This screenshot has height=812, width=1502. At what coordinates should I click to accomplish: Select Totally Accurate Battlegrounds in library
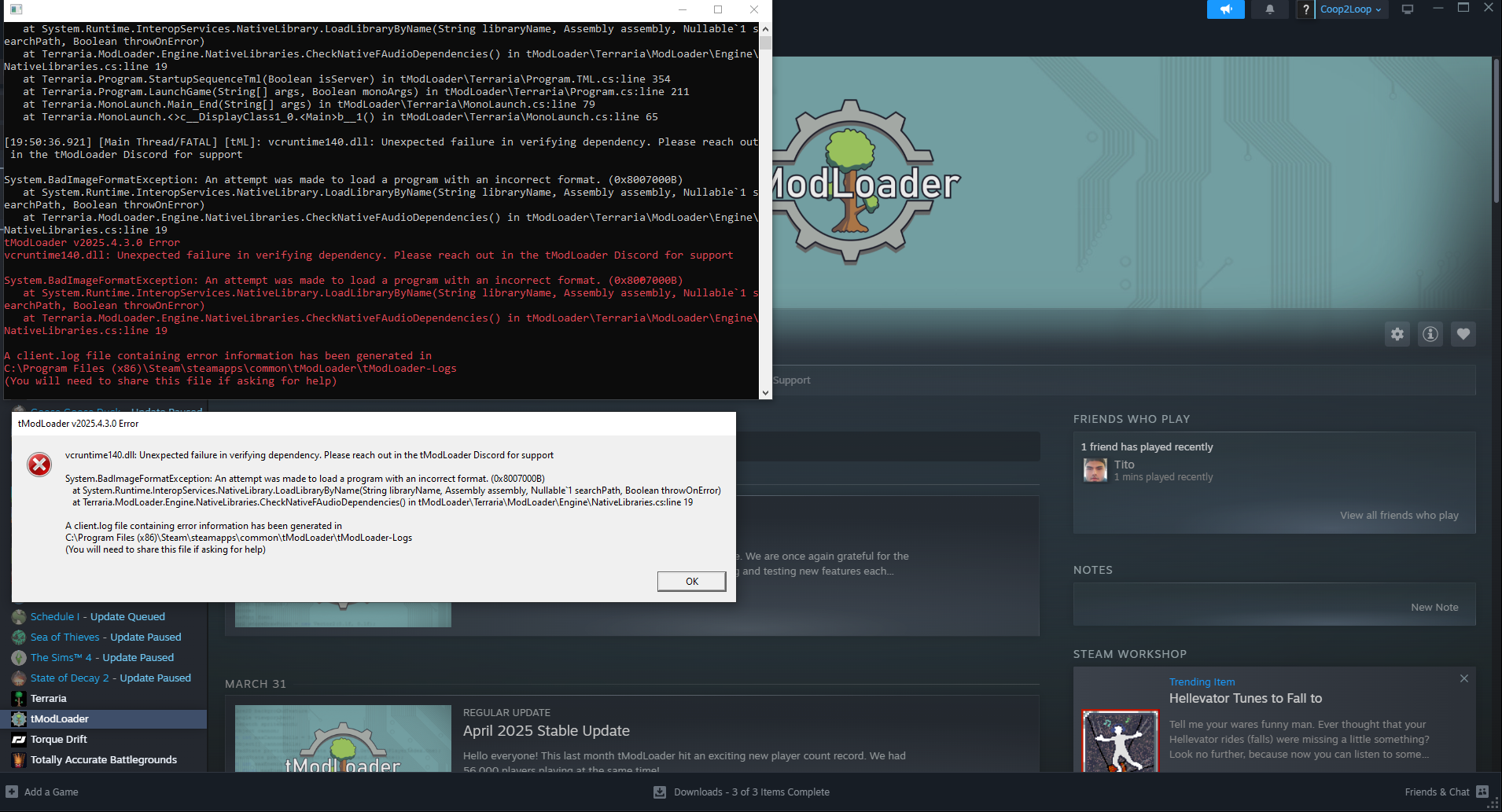pos(105,760)
